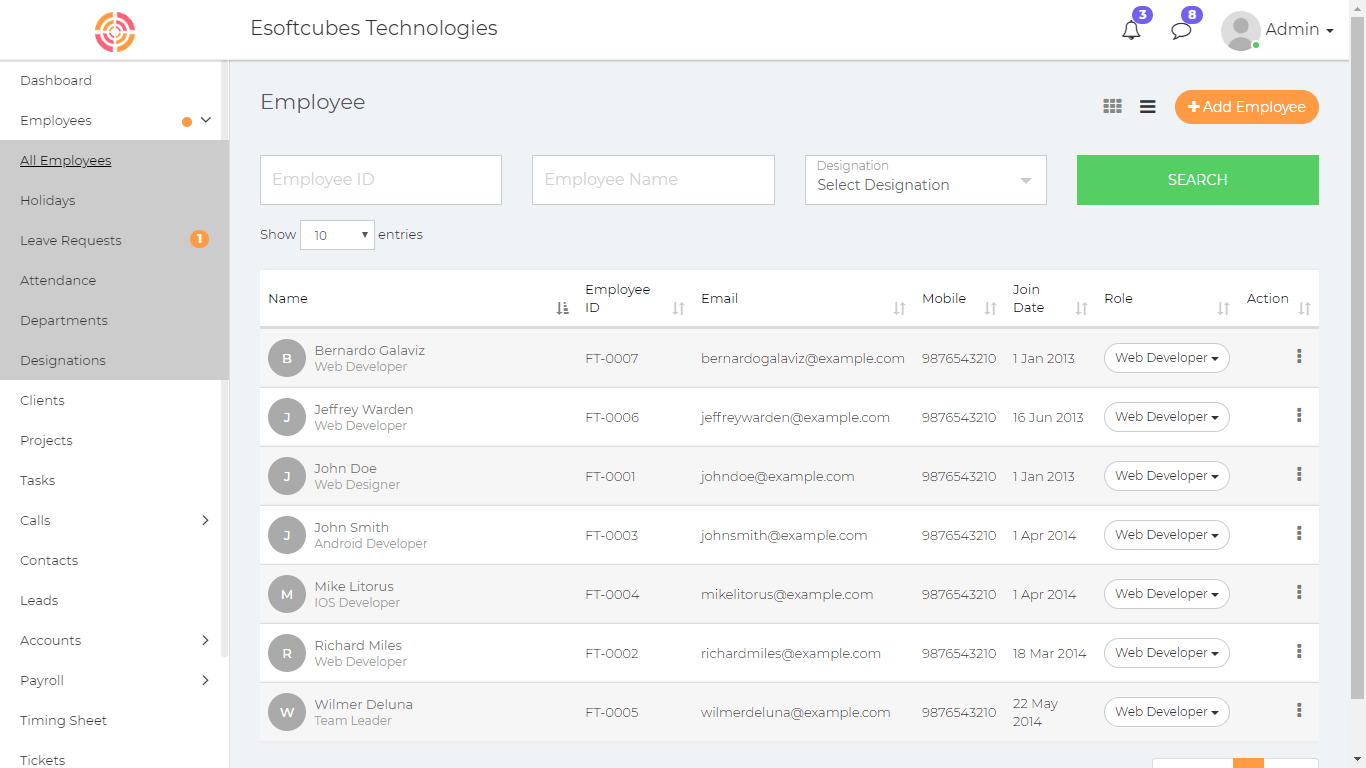Open action menu for John Doe

coord(1299,475)
